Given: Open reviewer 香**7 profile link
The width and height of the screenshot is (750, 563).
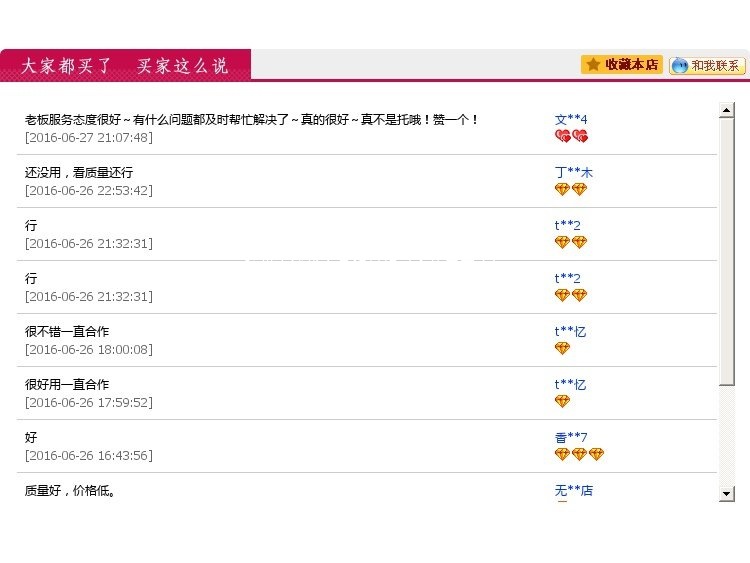Looking at the screenshot, I should 571,437.
